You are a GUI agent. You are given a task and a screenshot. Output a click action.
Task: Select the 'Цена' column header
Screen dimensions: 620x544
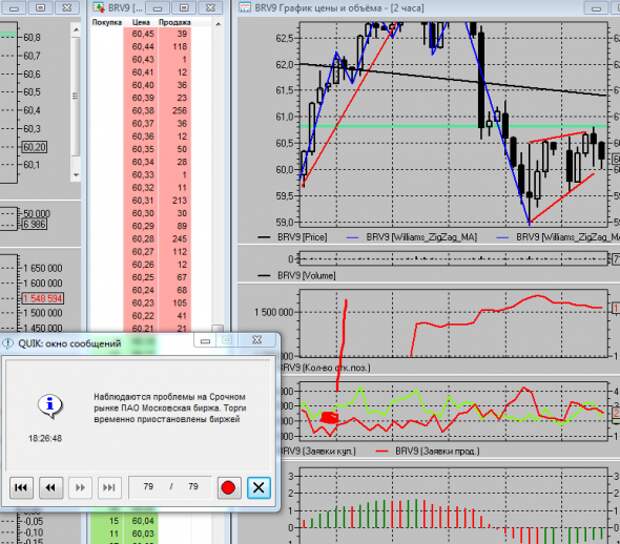(x=141, y=21)
